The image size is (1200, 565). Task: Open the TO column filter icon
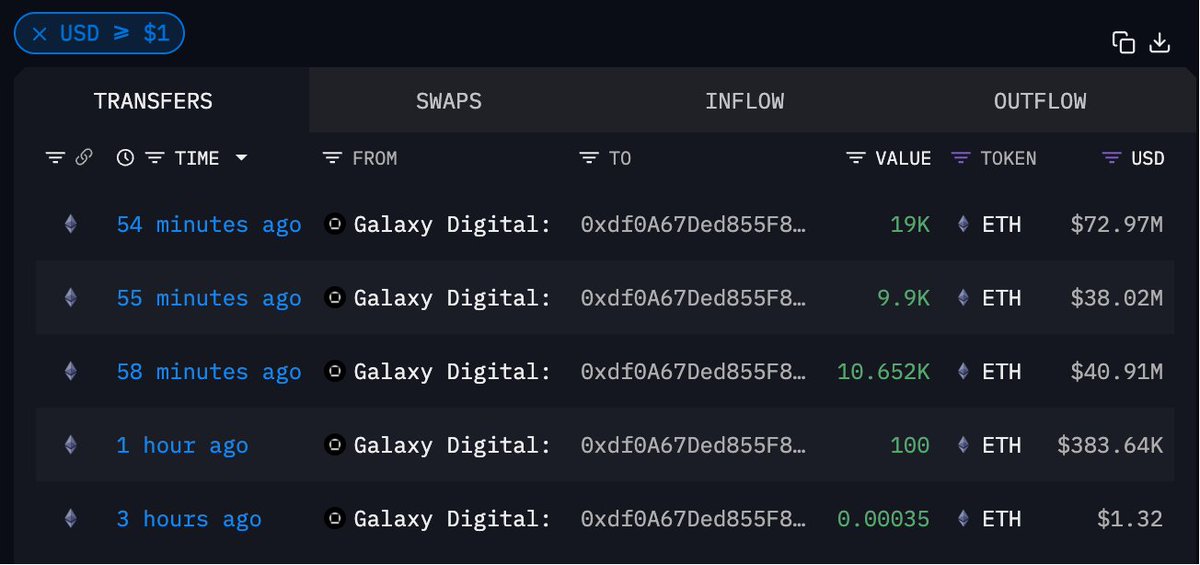click(x=590, y=158)
